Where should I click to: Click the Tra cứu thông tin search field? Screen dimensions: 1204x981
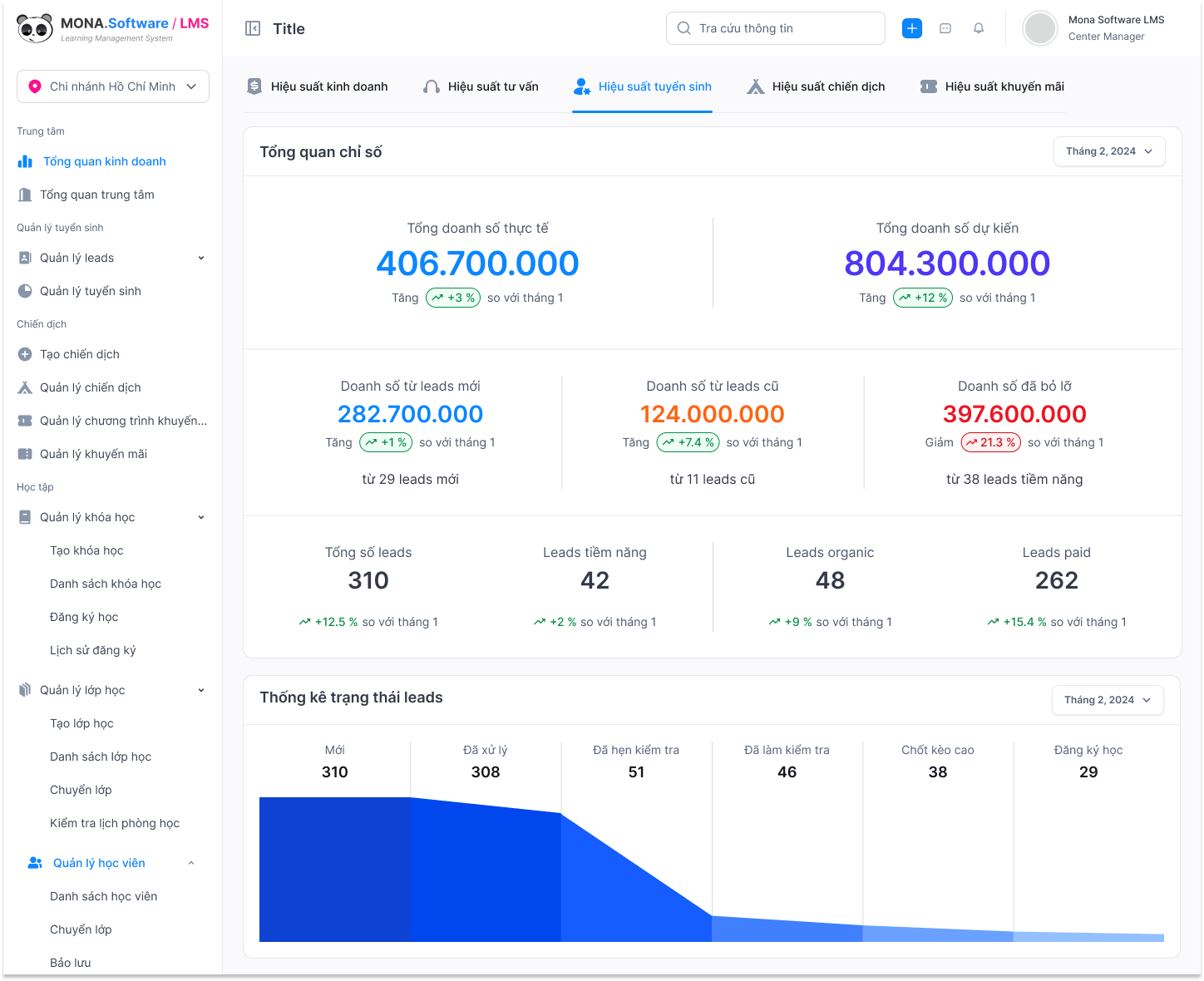pyautogui.click(x=776, y=28)
